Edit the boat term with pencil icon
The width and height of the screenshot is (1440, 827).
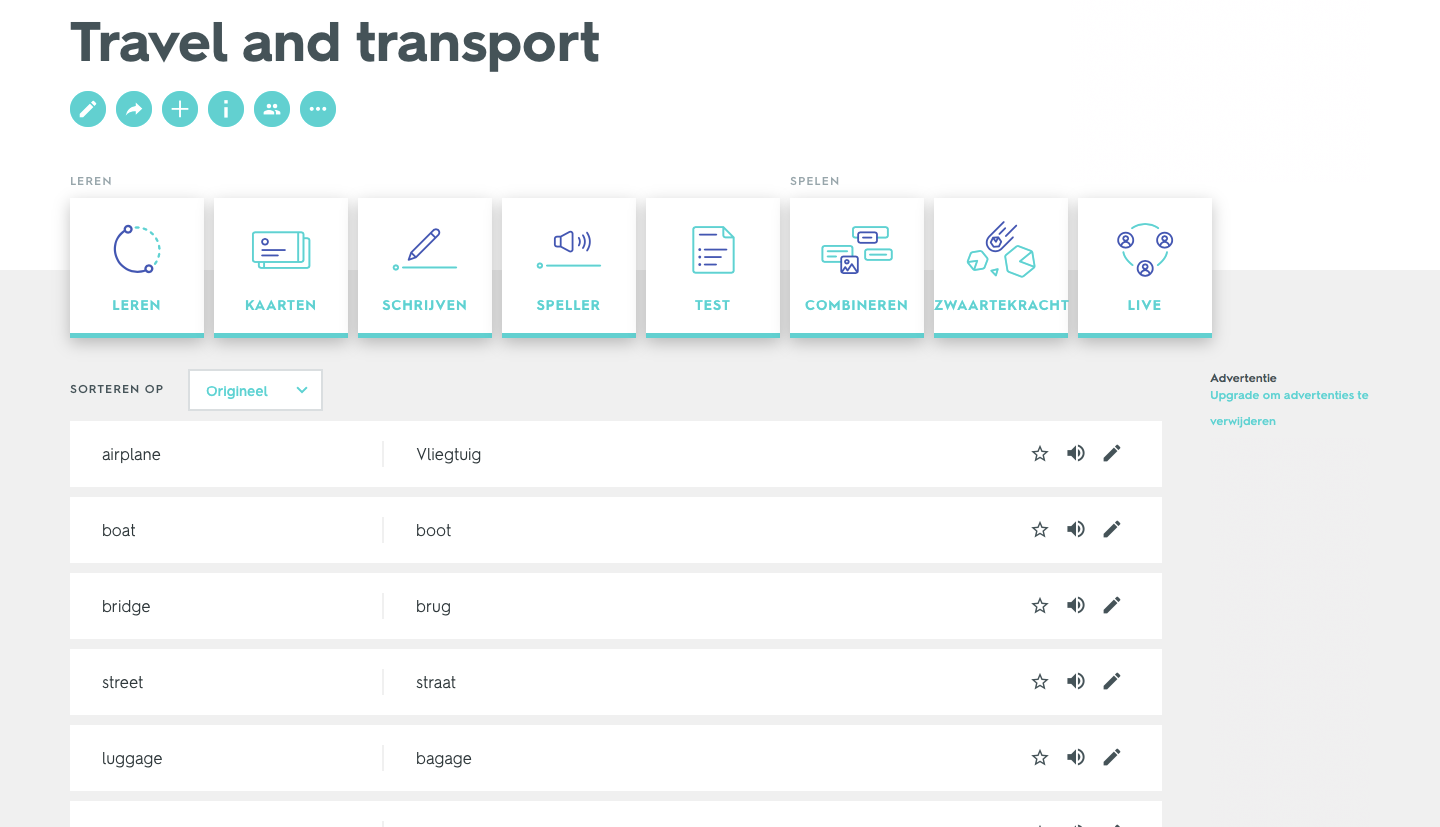pos(1112,529)
